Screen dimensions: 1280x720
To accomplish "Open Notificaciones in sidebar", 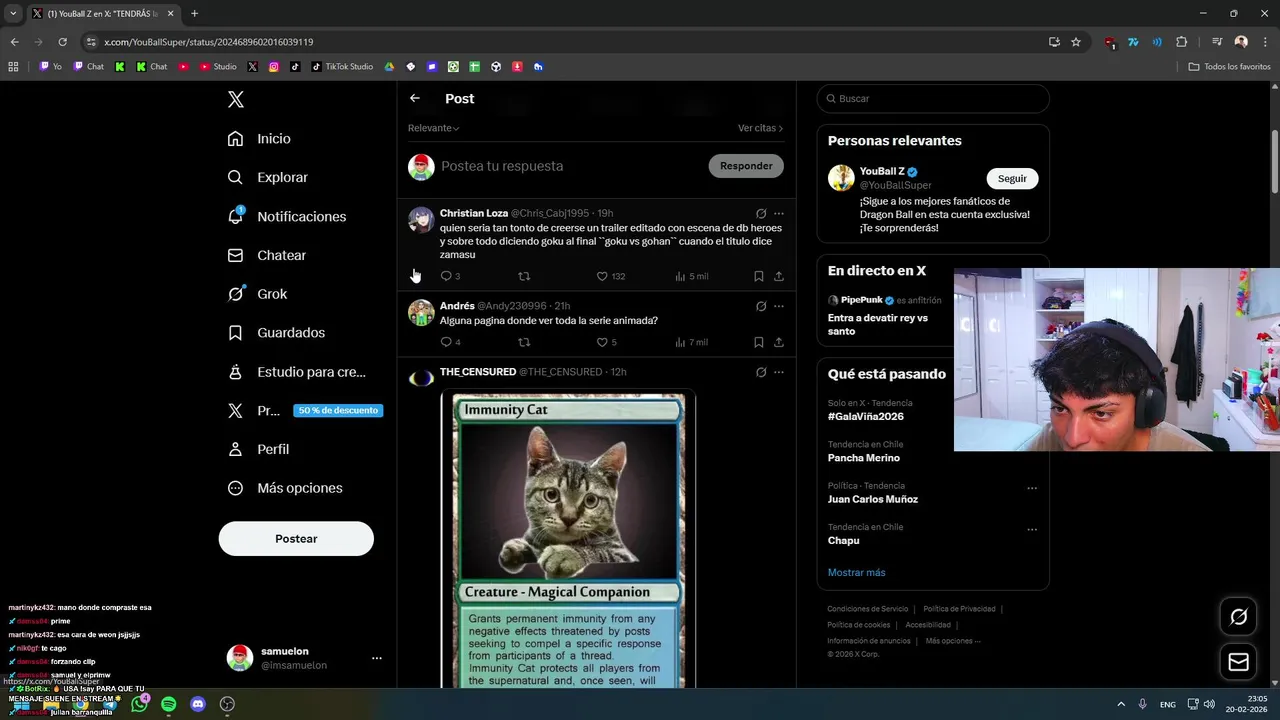I will click(287, 216).
